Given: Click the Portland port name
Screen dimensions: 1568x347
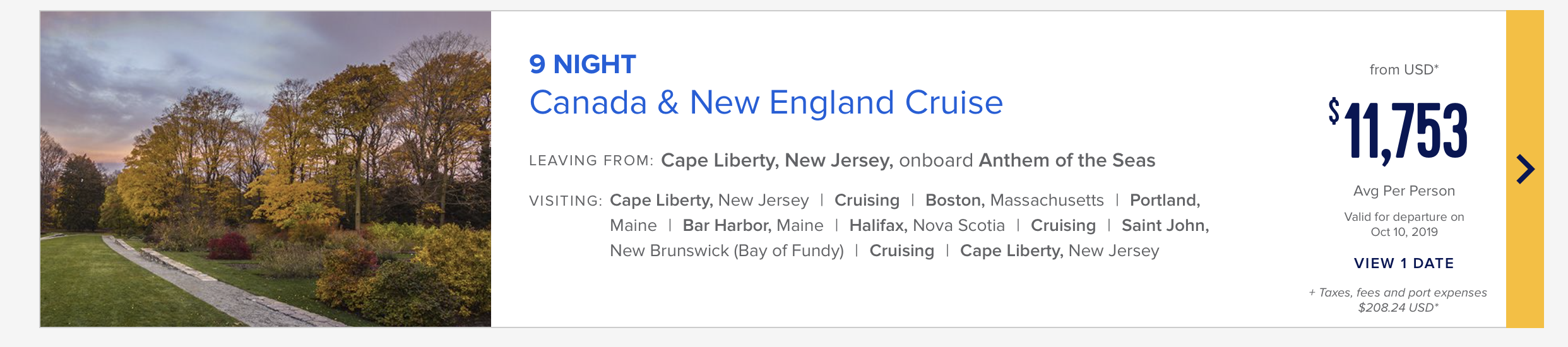Looking at the screenshot, I should [1165, 200].
